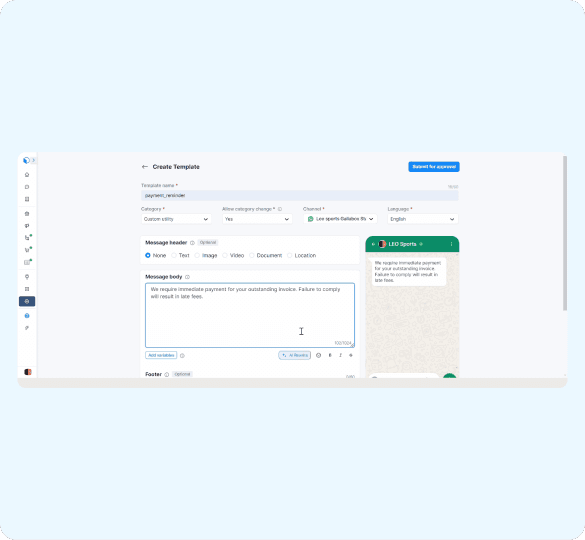Select the highlighted active sidebar icon
Image resolution: width=585 pixels, height=540 pixels.
click(27, 301)
